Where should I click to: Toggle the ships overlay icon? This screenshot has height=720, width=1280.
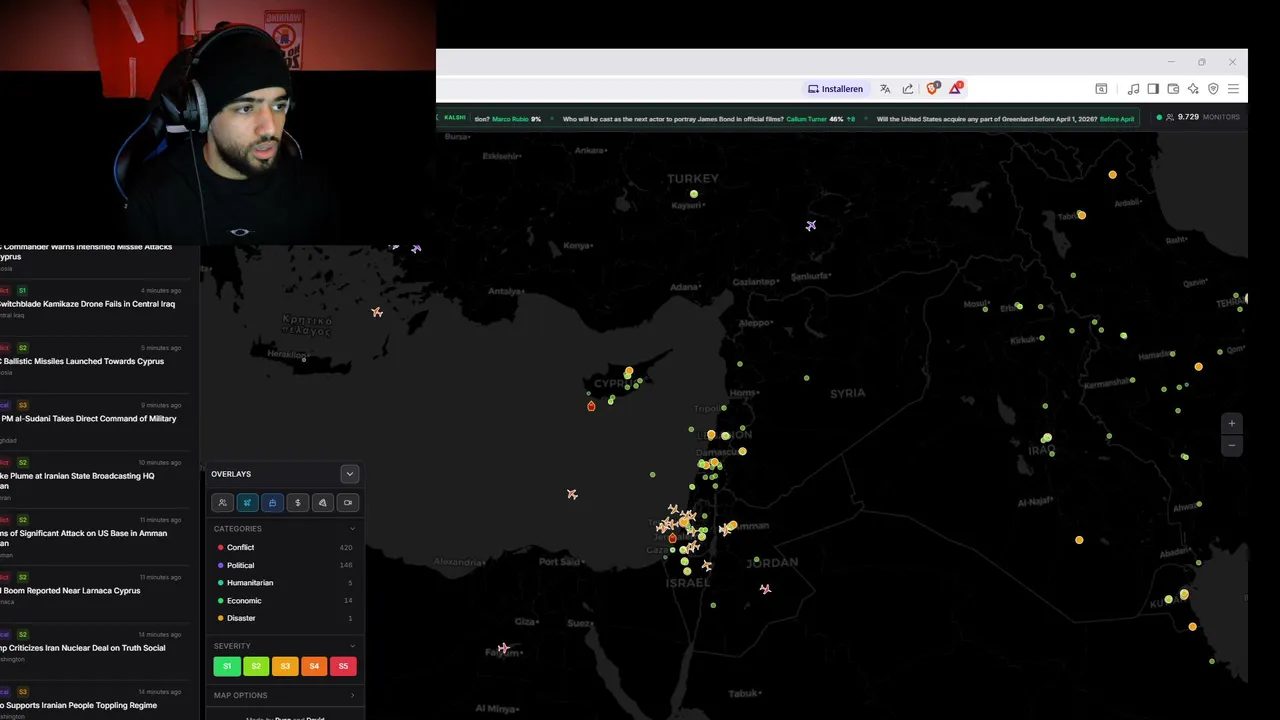[x=272, y=503]
